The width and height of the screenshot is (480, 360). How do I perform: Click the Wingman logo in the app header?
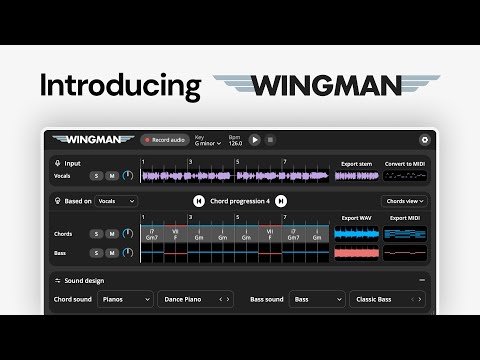coord(93,139)
